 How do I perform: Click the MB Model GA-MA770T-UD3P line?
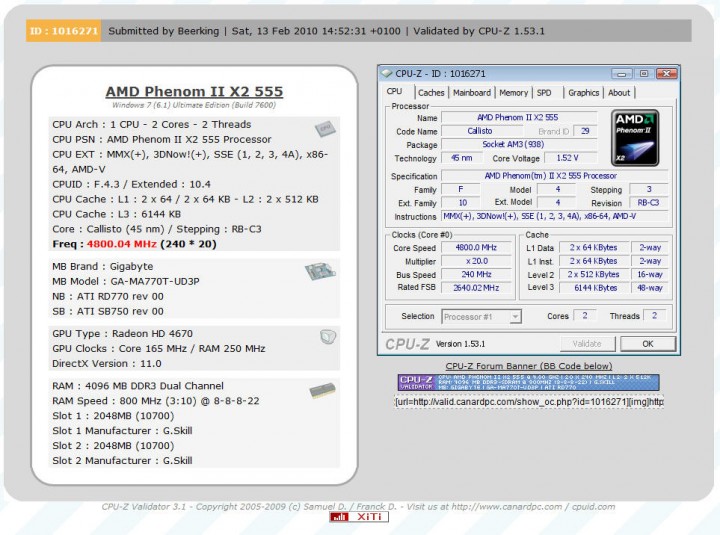coord(126,282)
